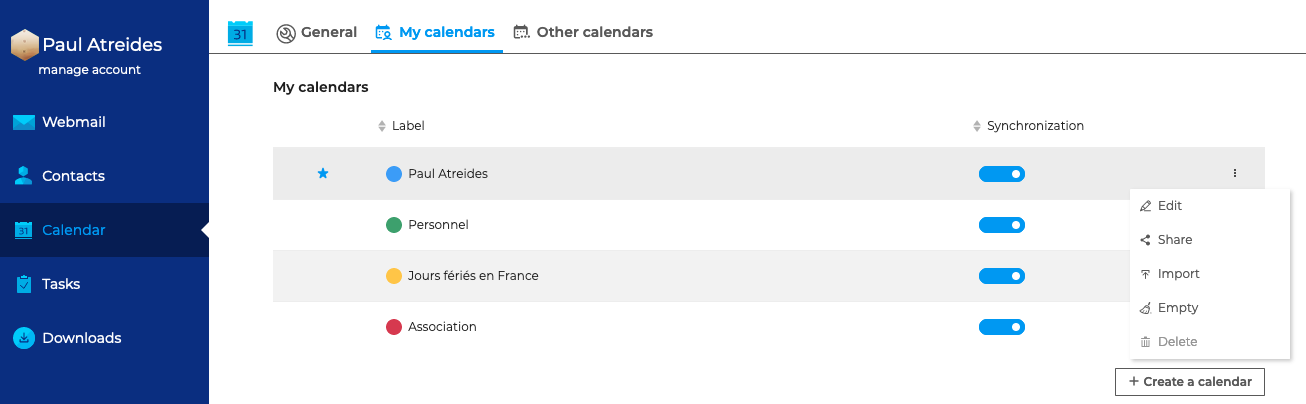
Task: Sort calendars by Label column arrows
Action: point(381,126)
